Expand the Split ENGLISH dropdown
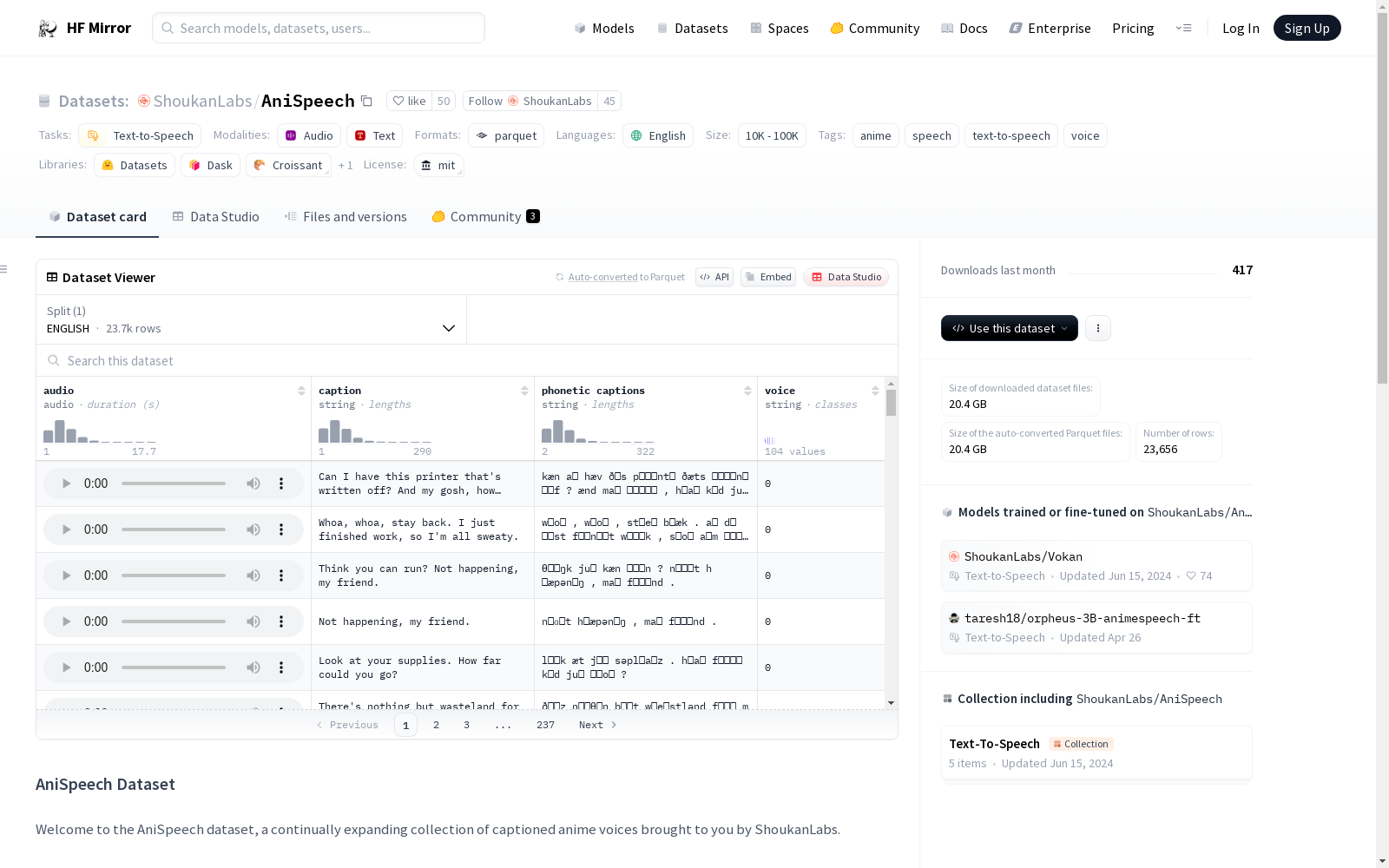This screenshot has width=1389, height=868. pyautogui.click(x=251, y=319)
